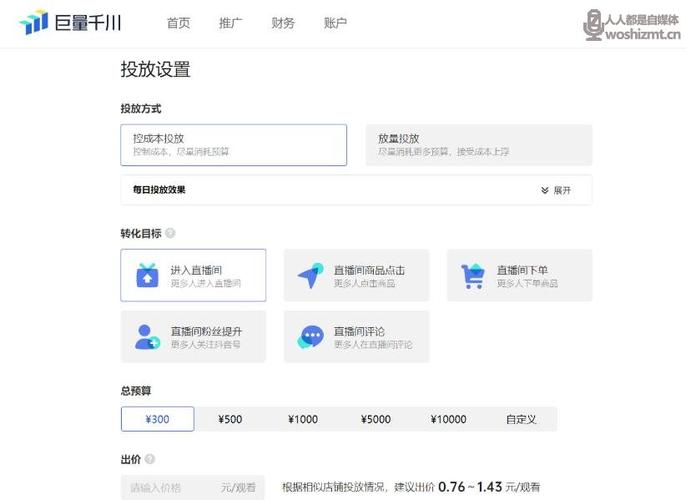Select the ¥1000 total budget
The height and width of the screenshot is (500, 686).
[x=303, y=419]
